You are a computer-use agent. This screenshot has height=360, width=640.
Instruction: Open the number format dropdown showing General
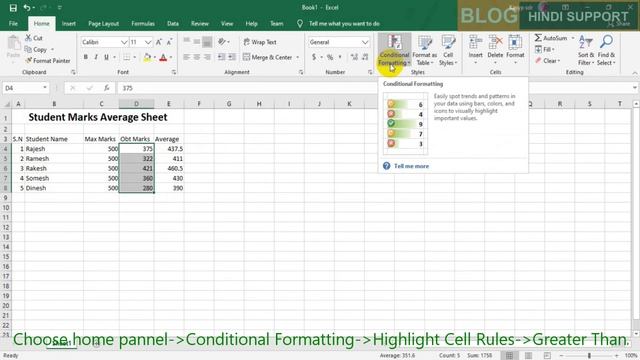[364, 42]
